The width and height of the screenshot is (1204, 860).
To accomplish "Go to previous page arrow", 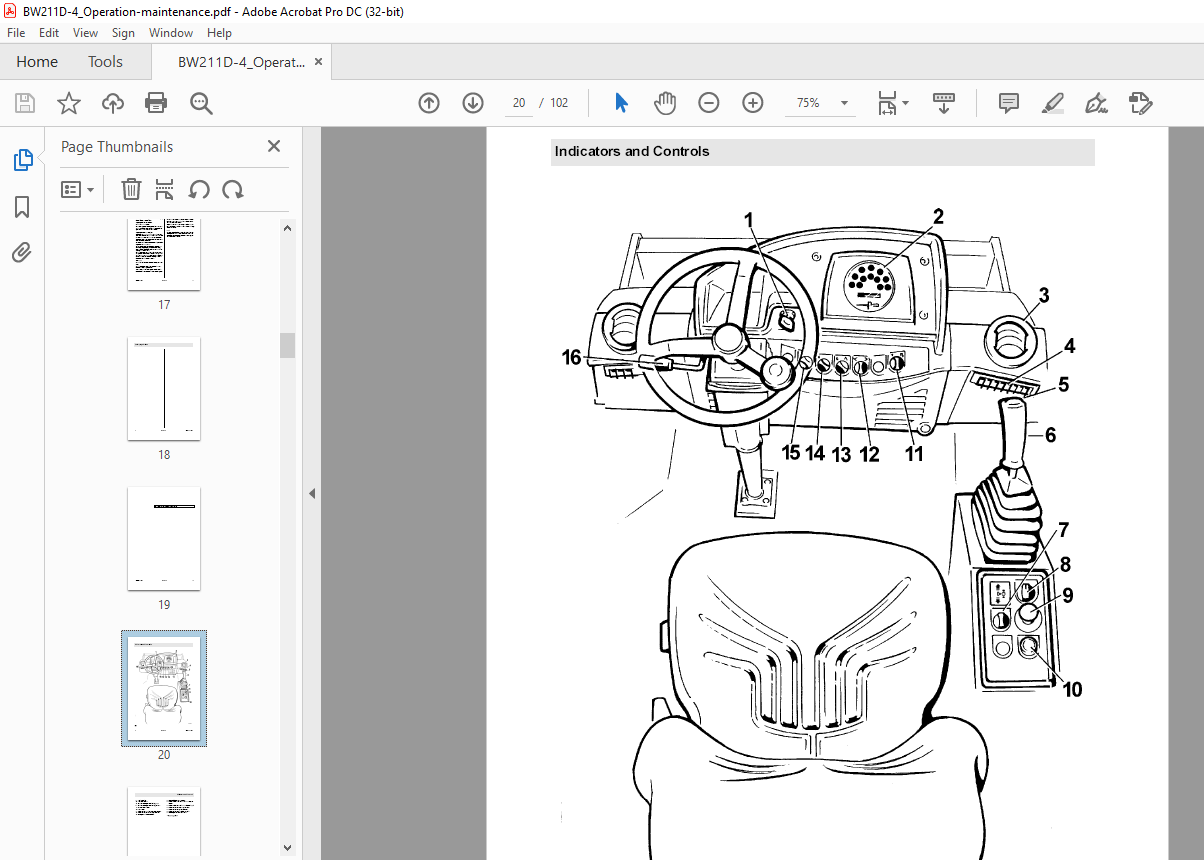I will (x=429, y=103).
